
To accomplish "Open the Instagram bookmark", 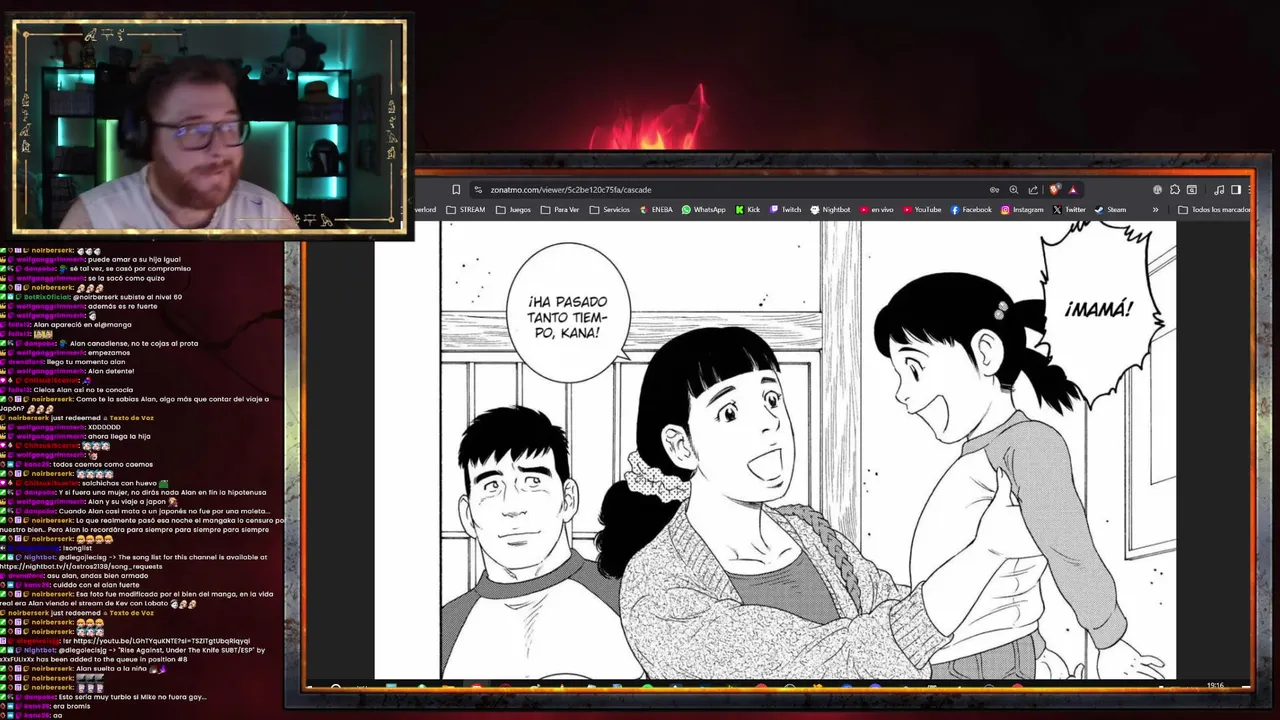I will point(1022,210).
